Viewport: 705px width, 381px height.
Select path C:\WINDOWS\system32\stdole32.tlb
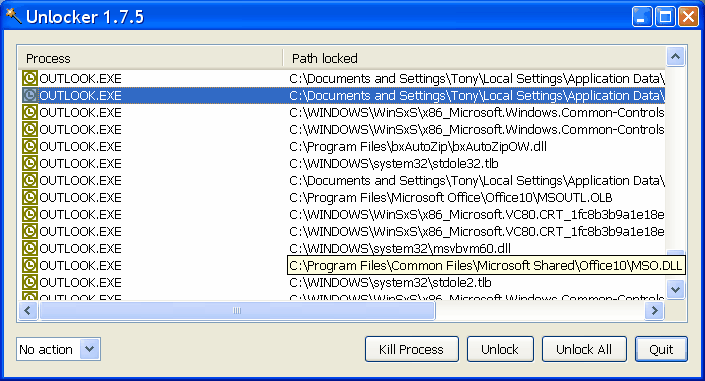click(393, 164)
